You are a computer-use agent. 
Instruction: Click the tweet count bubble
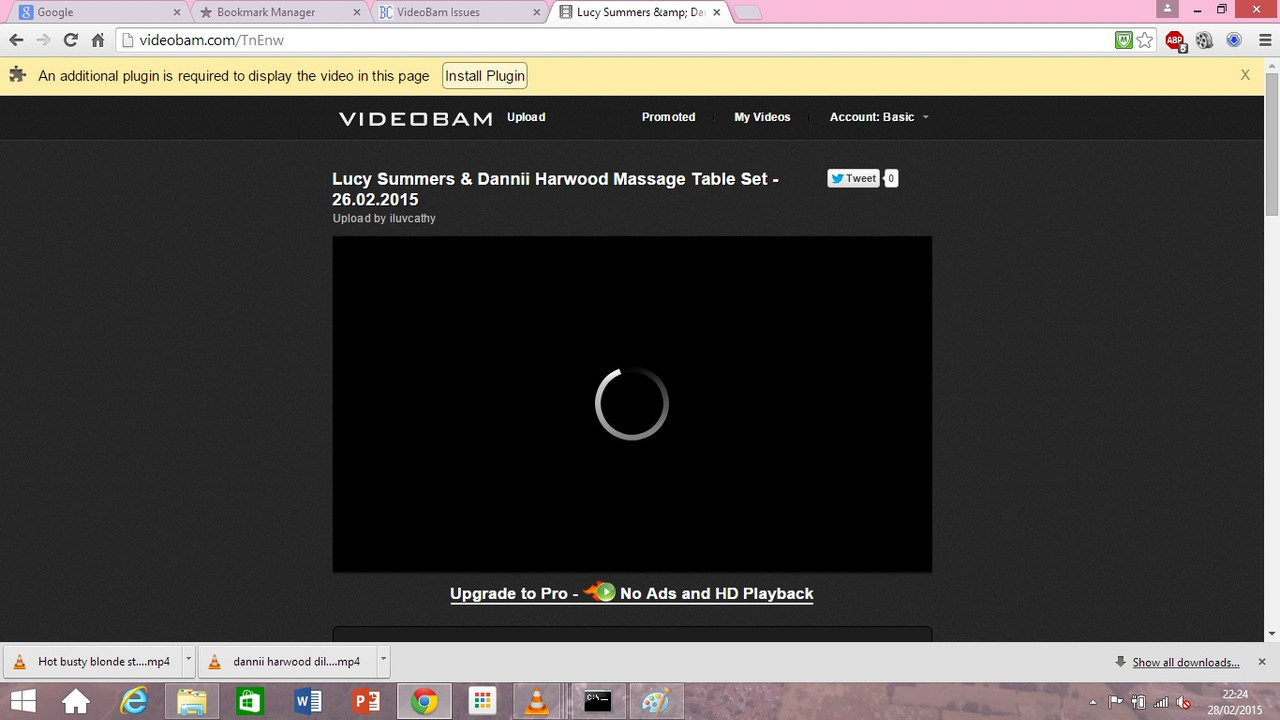(x=891, y=178)
